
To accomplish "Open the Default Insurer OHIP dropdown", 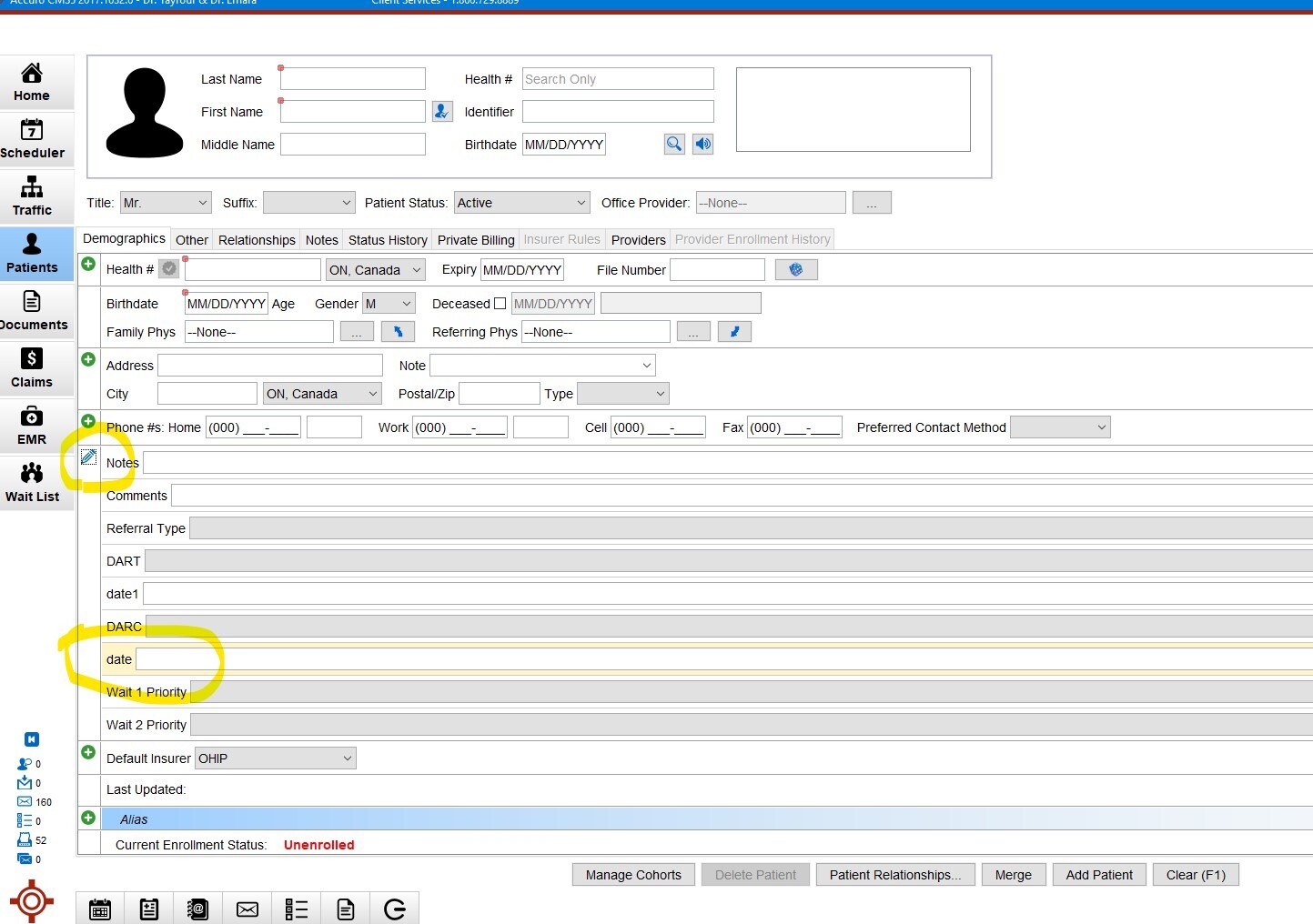I will (276, 758).
